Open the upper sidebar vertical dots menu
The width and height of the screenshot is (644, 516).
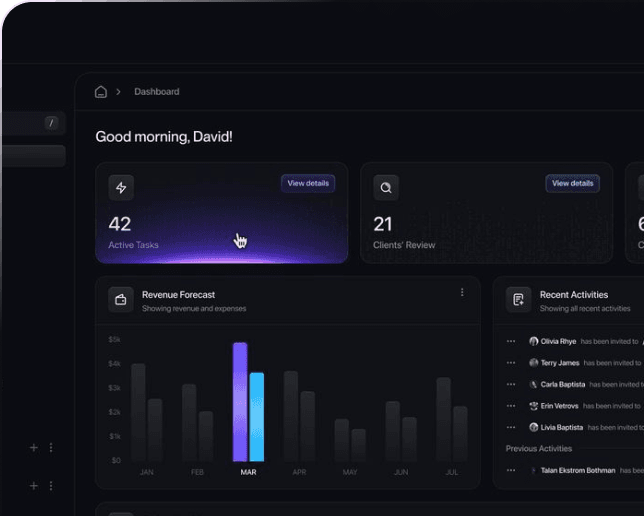point(51,448)
